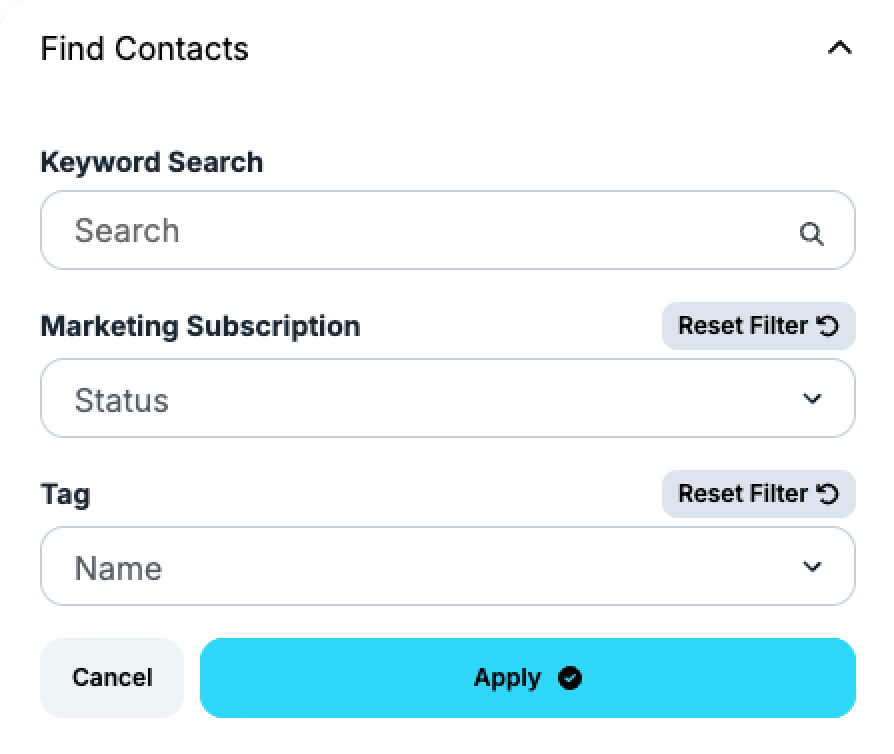Focus the Keyword Search input field
The height and width of the screenshot is (754, 894).
(x=448, y=230)
